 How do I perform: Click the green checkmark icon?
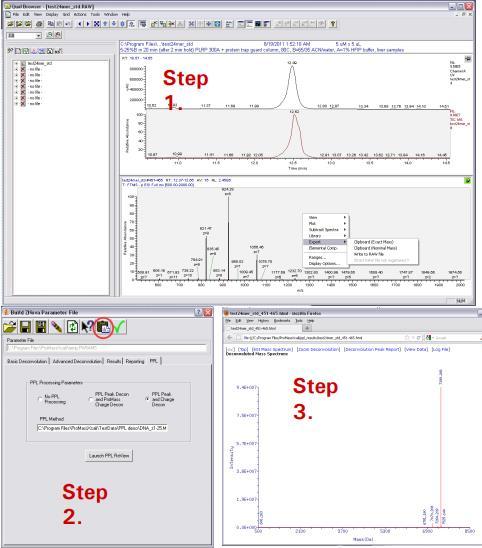tap(119, 327)
